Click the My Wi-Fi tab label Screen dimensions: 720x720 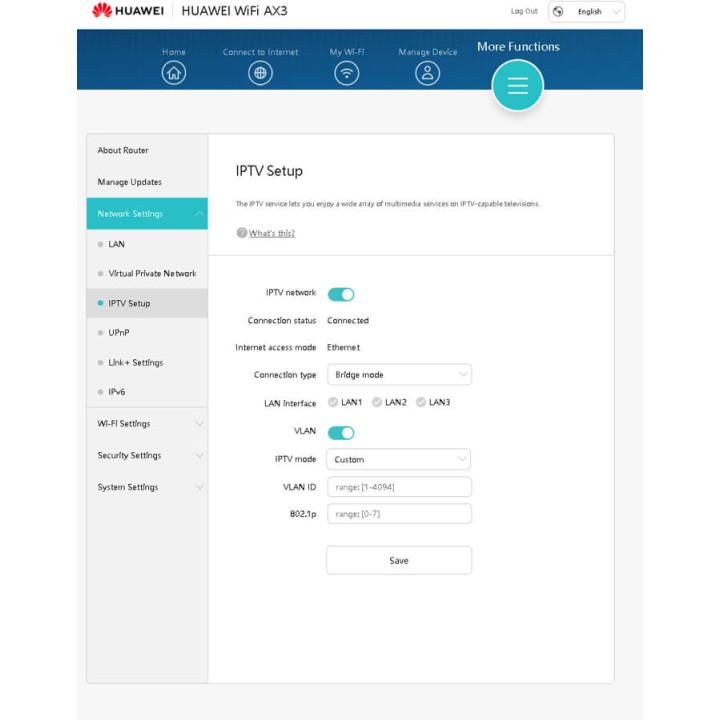click(347, 52)
